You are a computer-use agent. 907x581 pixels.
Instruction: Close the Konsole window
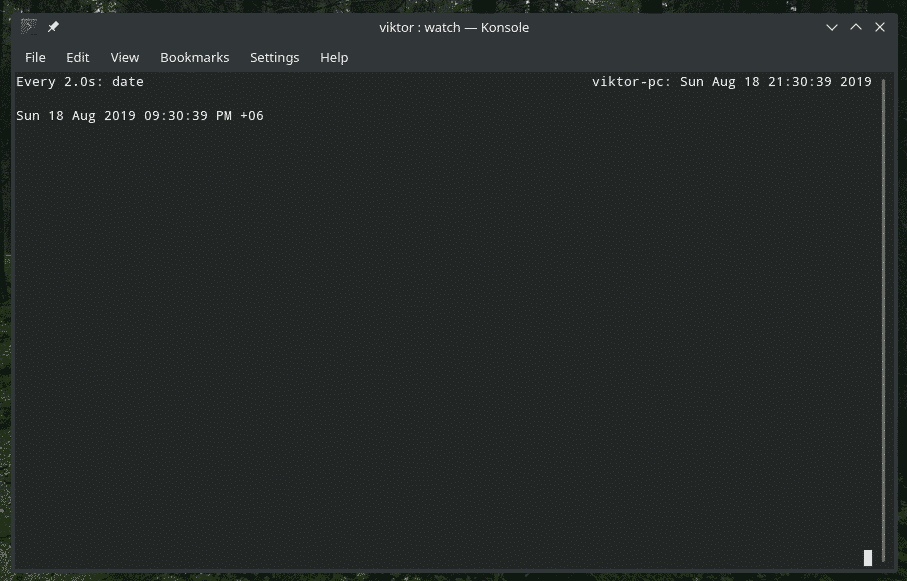879,27
